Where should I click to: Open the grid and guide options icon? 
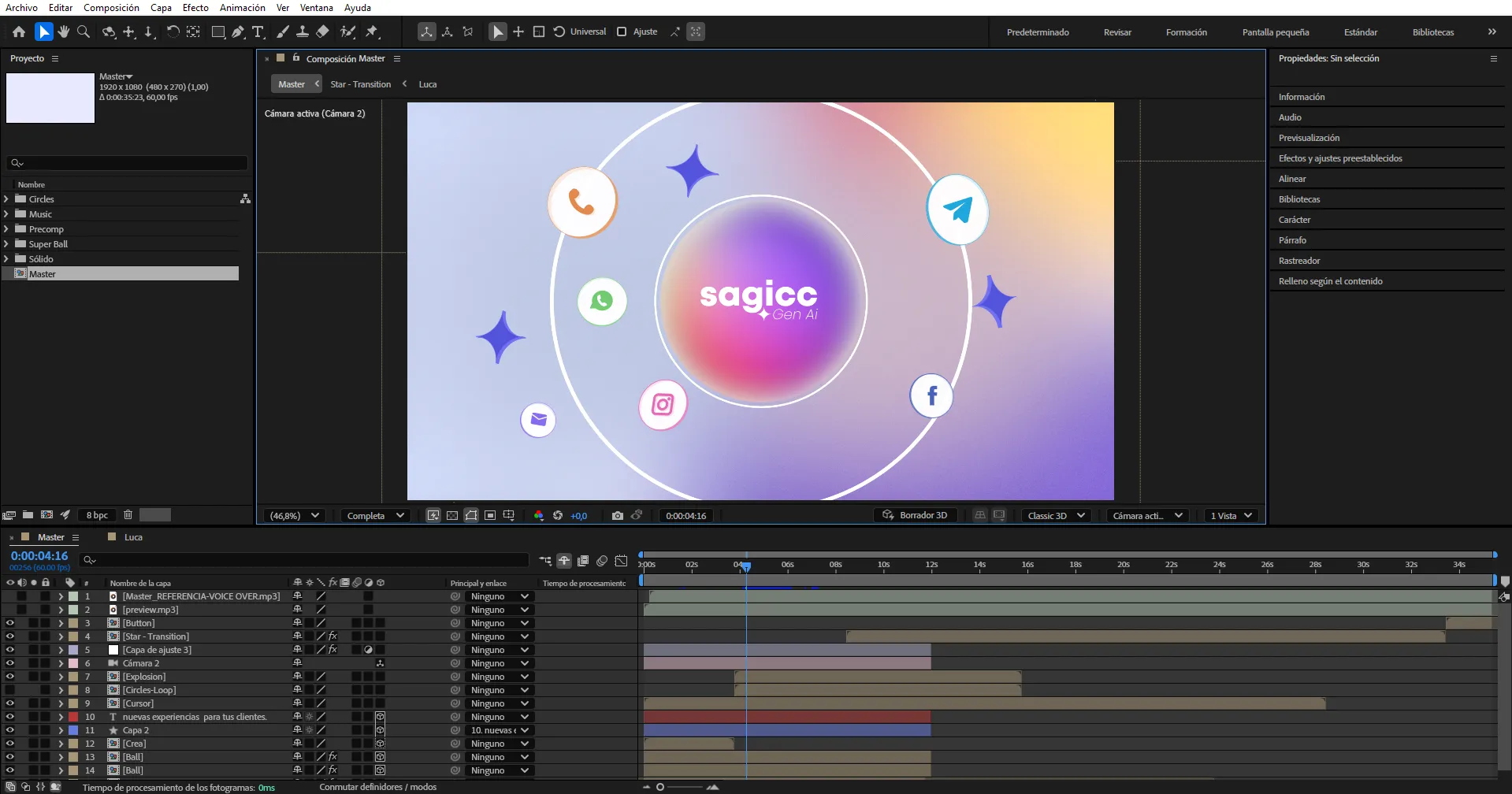point(509,515)
